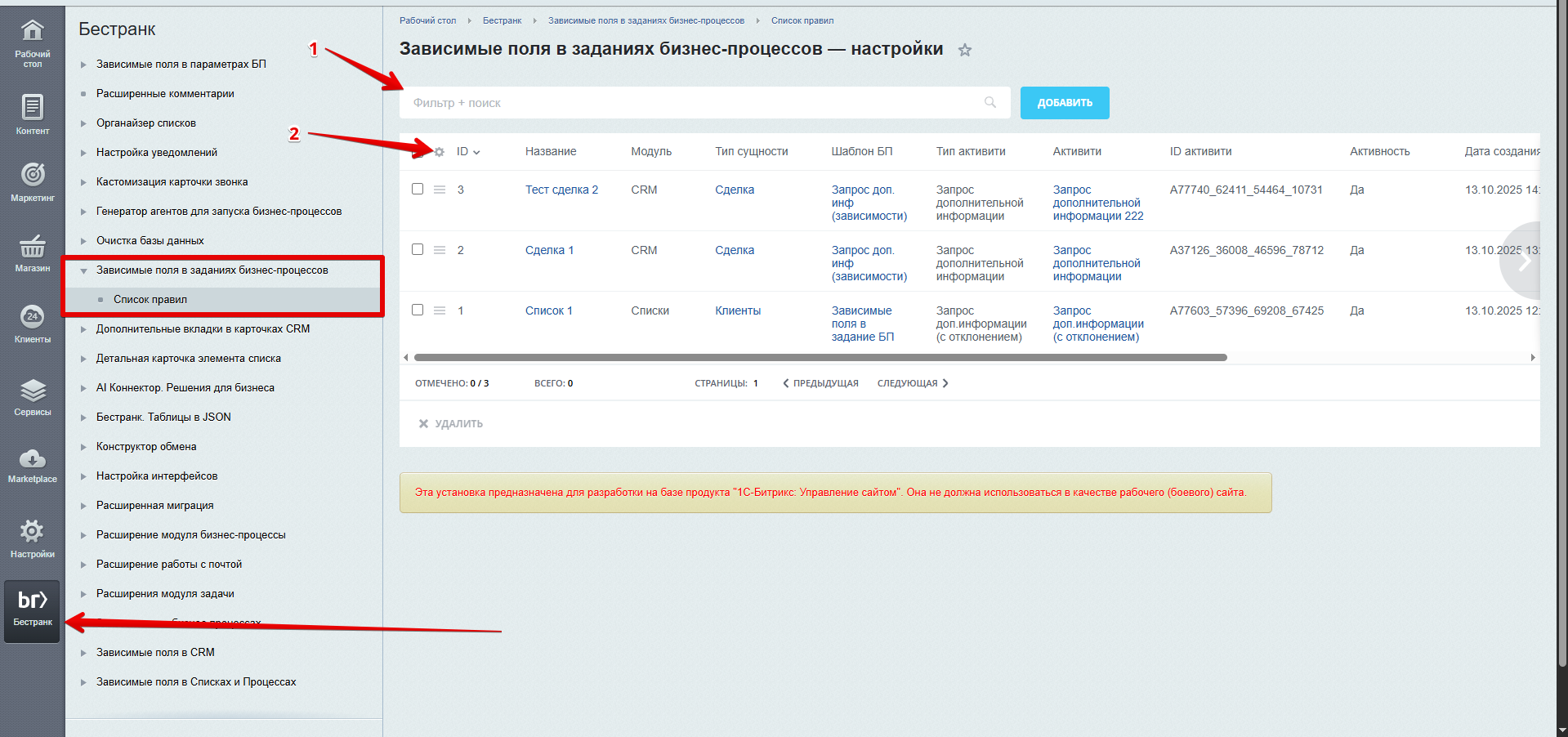1568x737 pixels.
Task: Select the checkbox for Список 1
Action: (x=418, y=310)
